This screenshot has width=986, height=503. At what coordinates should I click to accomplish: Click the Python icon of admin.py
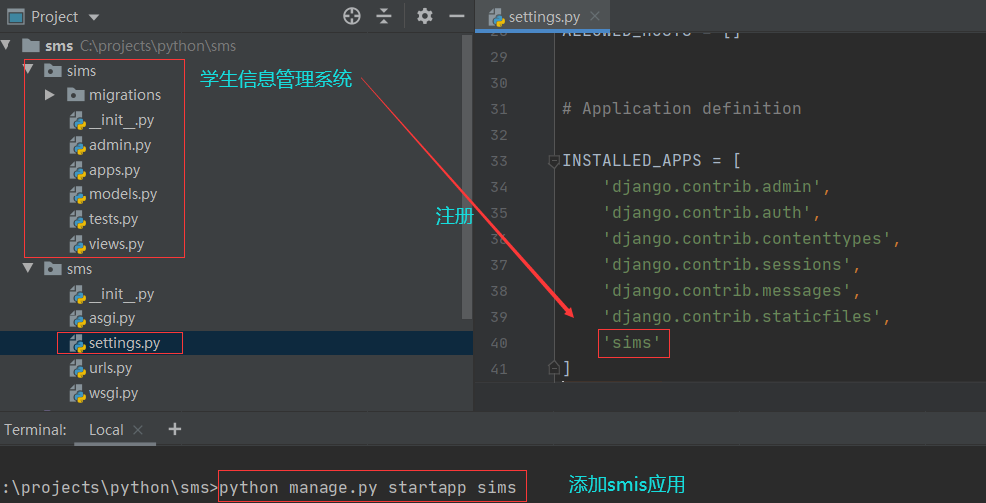pos(77,145)
